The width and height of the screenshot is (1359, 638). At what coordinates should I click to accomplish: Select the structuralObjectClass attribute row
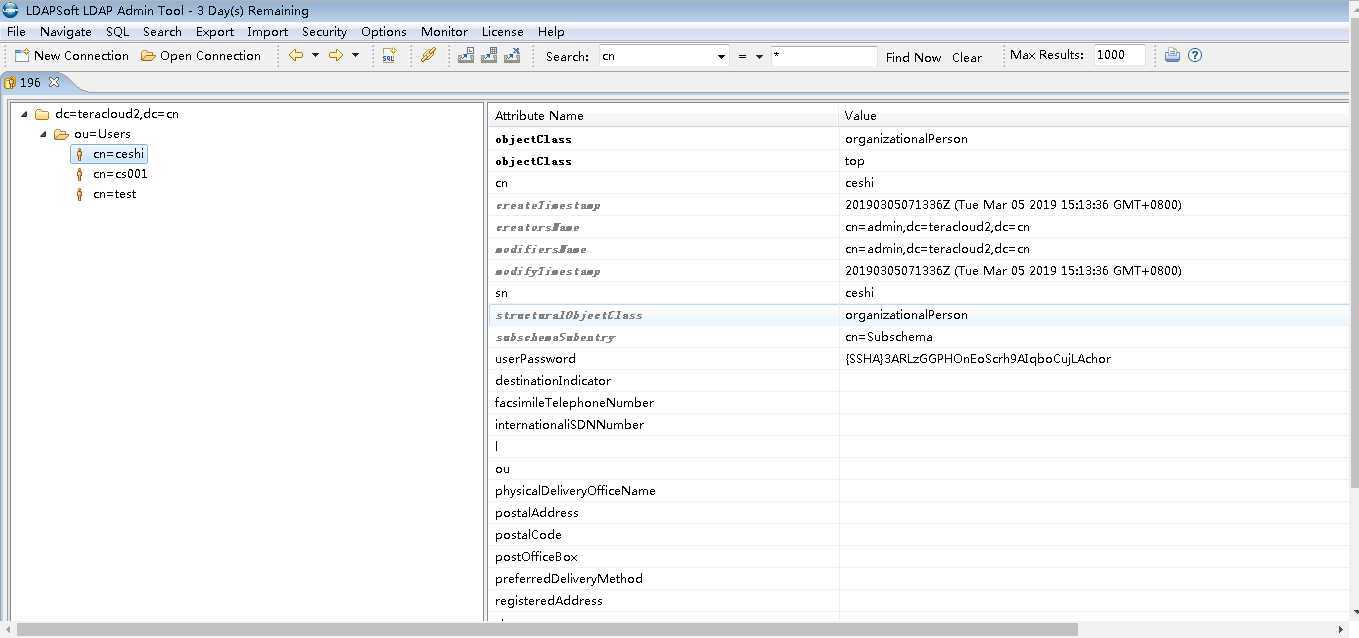tap(919, 315)
